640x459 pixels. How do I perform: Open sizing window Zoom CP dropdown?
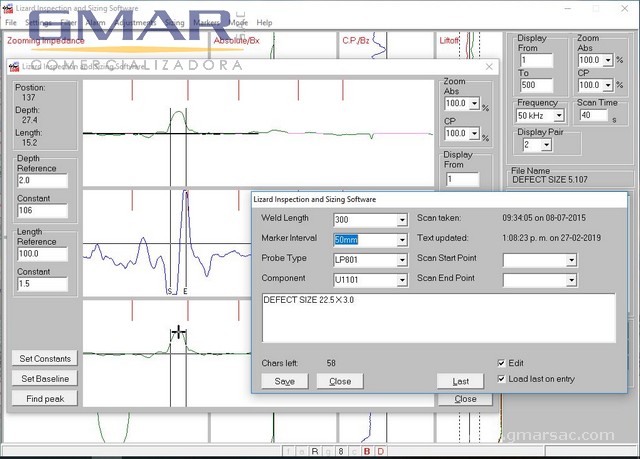tap(474, 133)
